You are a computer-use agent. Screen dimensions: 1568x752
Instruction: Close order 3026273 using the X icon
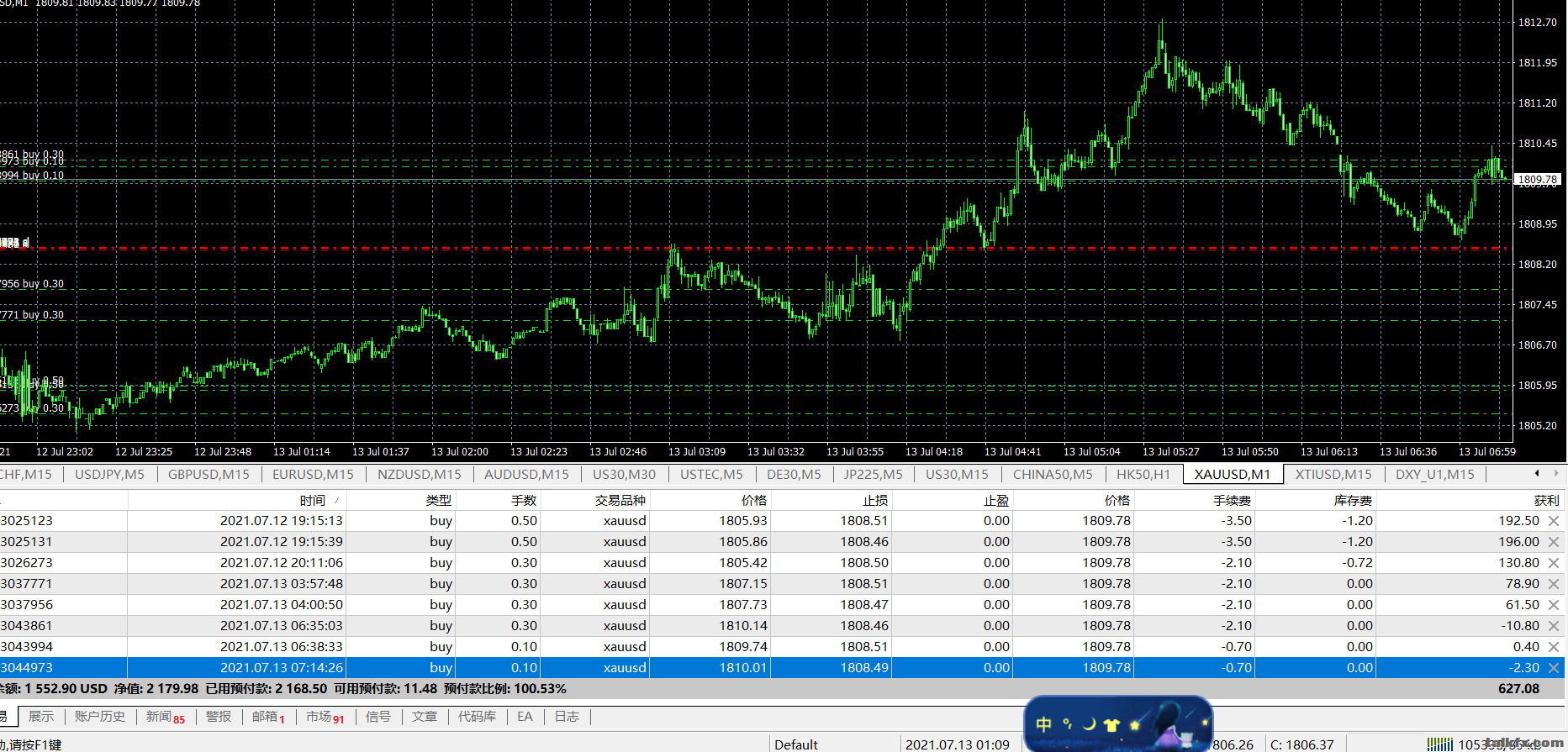(x=1554, y=563)
